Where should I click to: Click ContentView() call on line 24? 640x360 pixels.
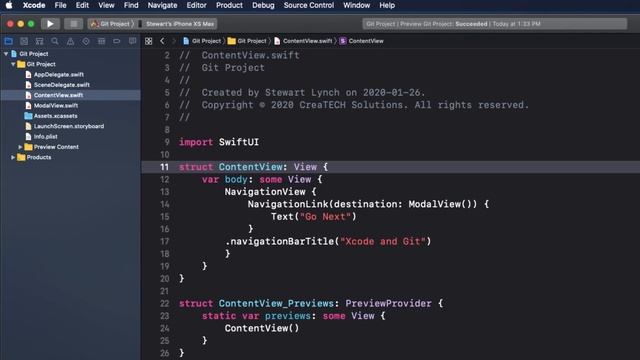262,328
